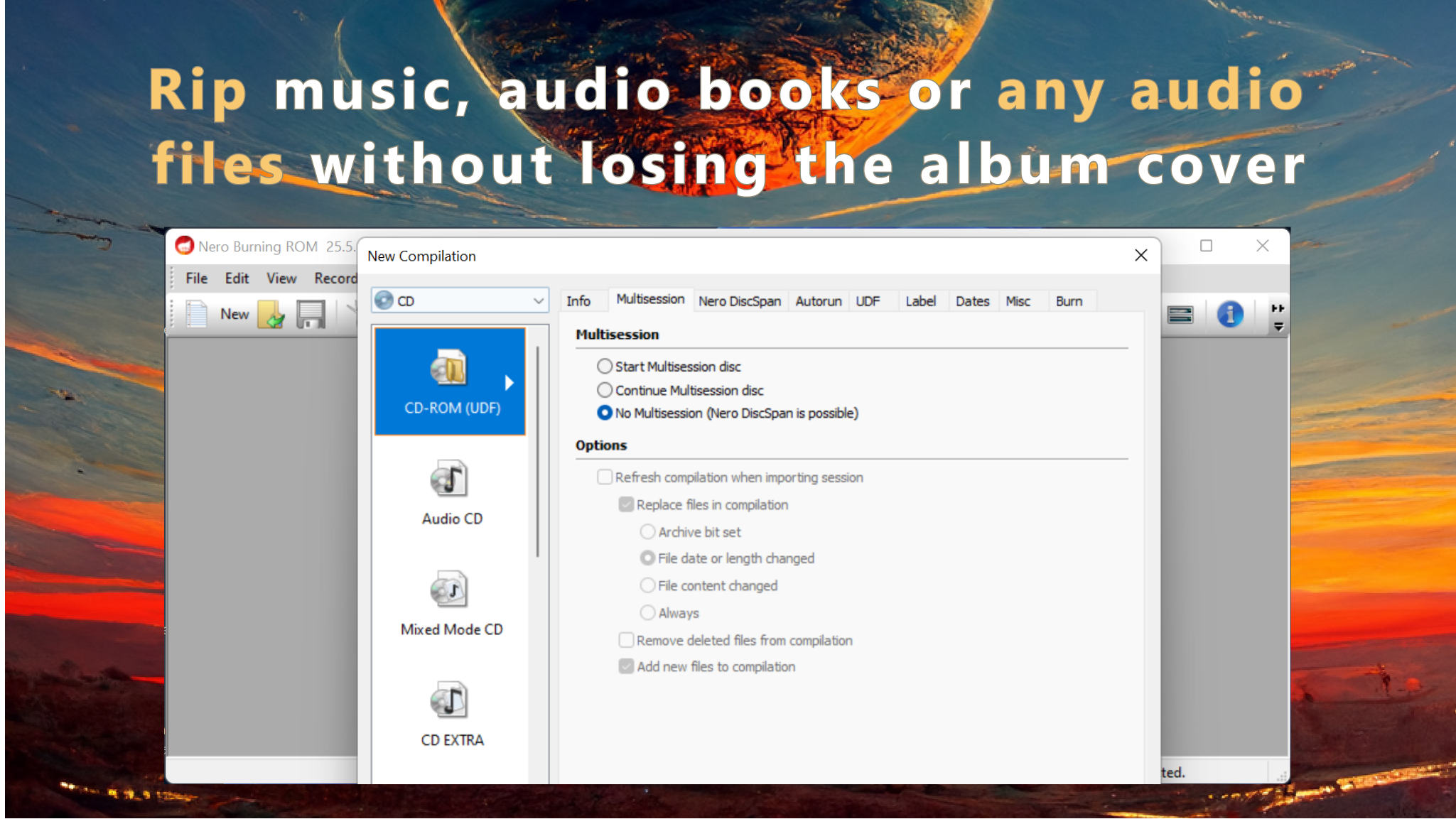Switch to the Multisession tab
Screen dimensions: 1456x819
coord(650,299)
